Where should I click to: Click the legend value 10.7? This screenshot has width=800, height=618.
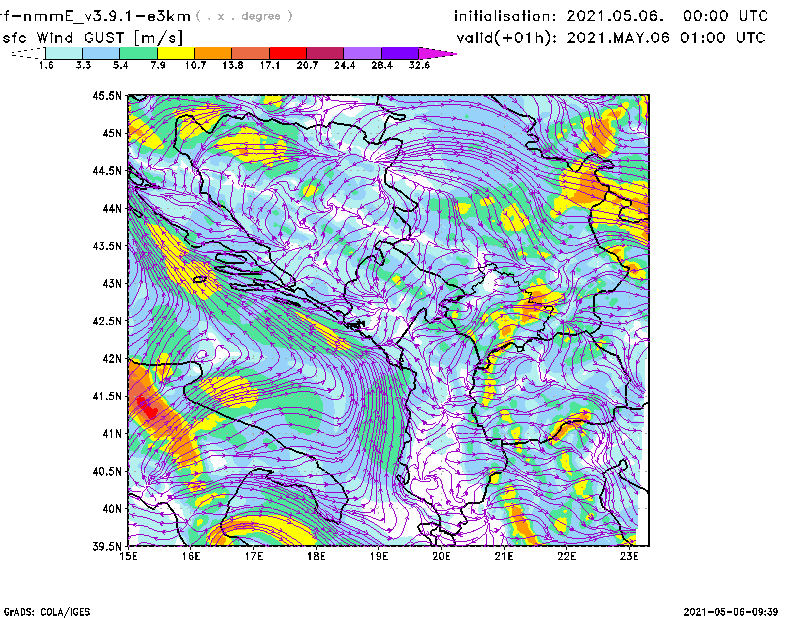(x=195, y=65)
